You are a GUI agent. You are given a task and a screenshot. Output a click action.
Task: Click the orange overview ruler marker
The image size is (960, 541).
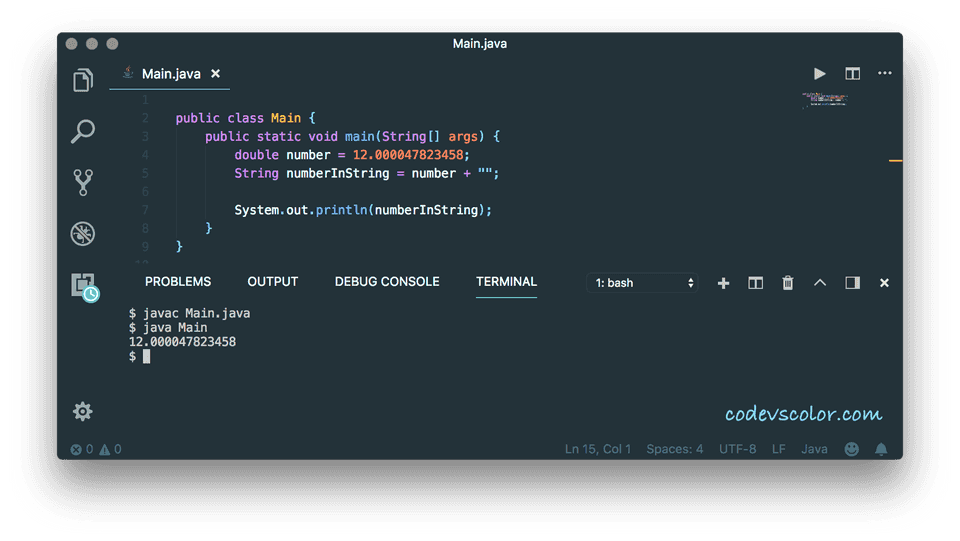point(895,161)
